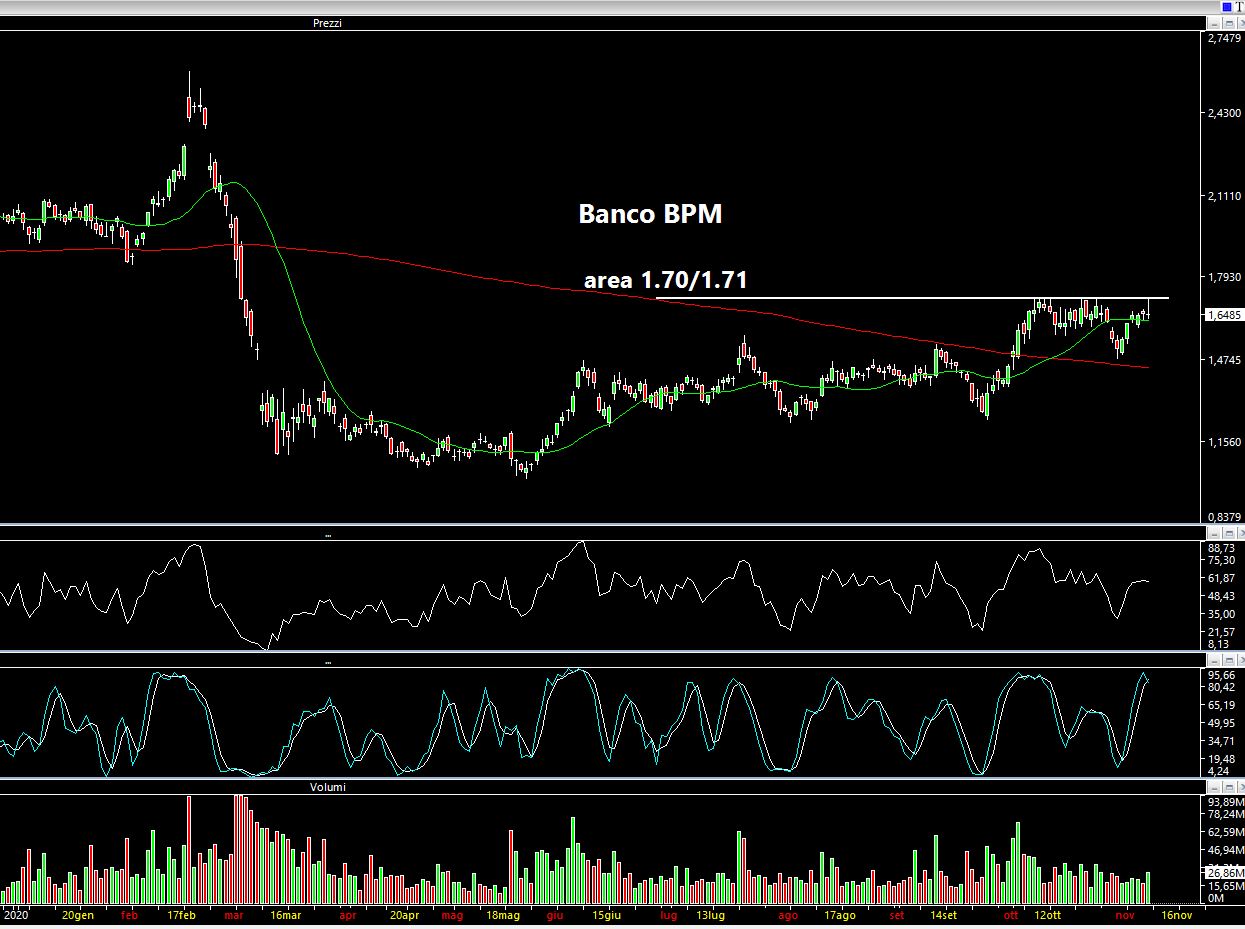The height and width of the screenshot is (929, 1245).
Task: Click the current price marker 1,6485
Action: coord(1224,315)
